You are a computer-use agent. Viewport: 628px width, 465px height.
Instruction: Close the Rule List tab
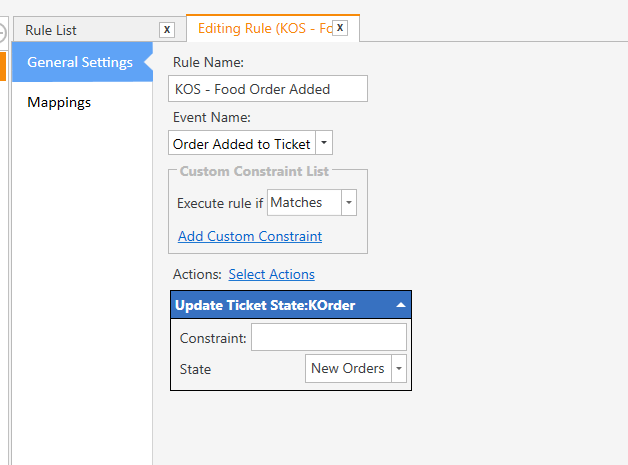pos(167,30)
